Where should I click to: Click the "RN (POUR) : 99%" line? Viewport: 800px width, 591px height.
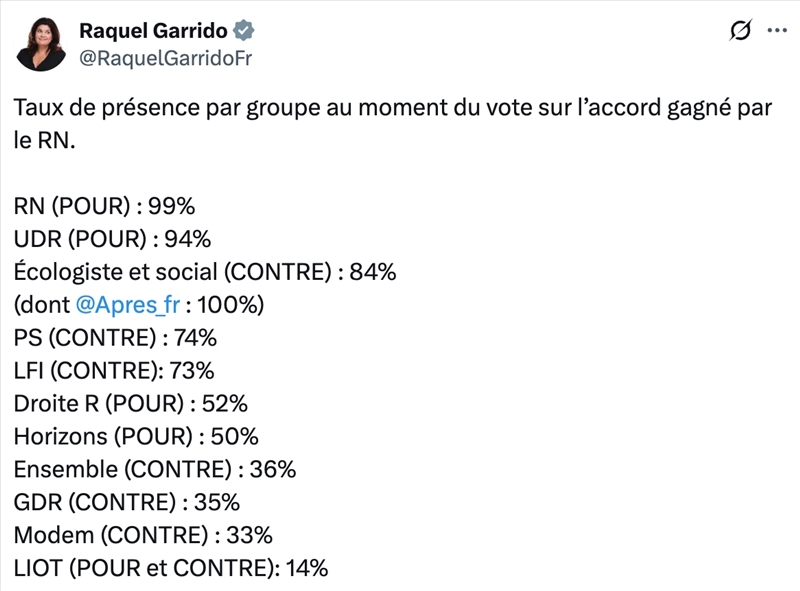104,206
